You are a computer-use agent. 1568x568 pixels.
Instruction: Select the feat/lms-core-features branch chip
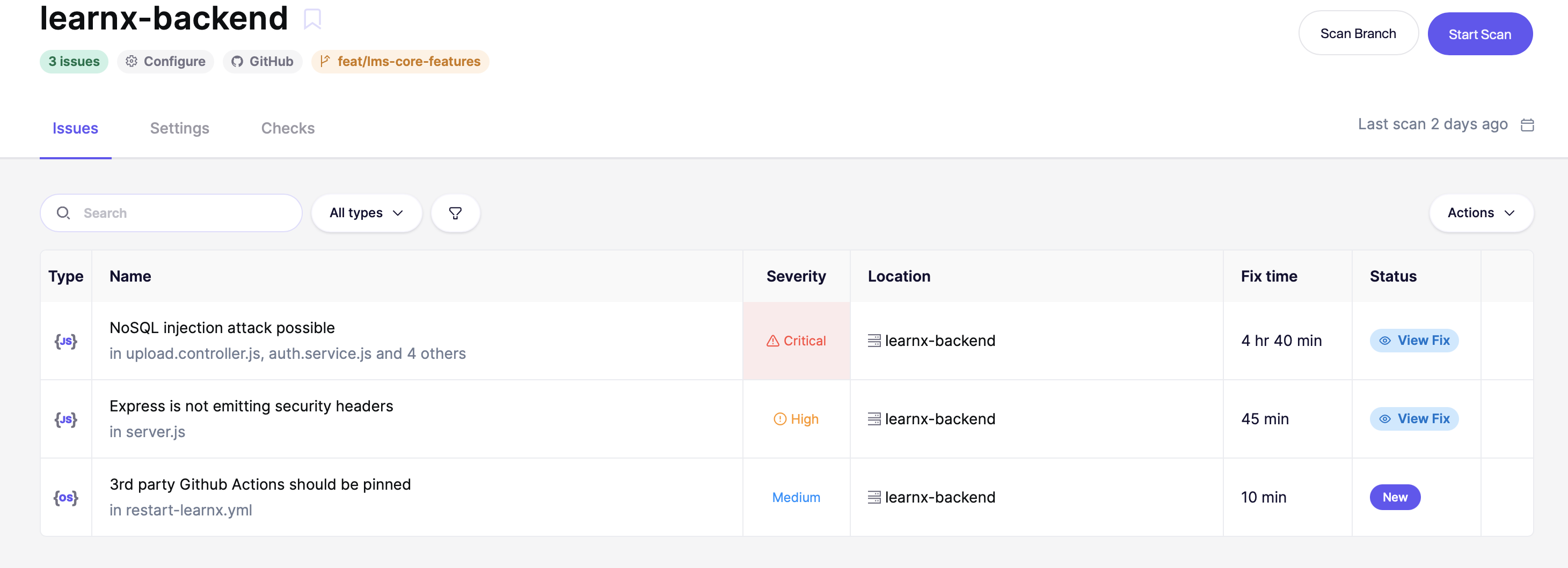400,62
